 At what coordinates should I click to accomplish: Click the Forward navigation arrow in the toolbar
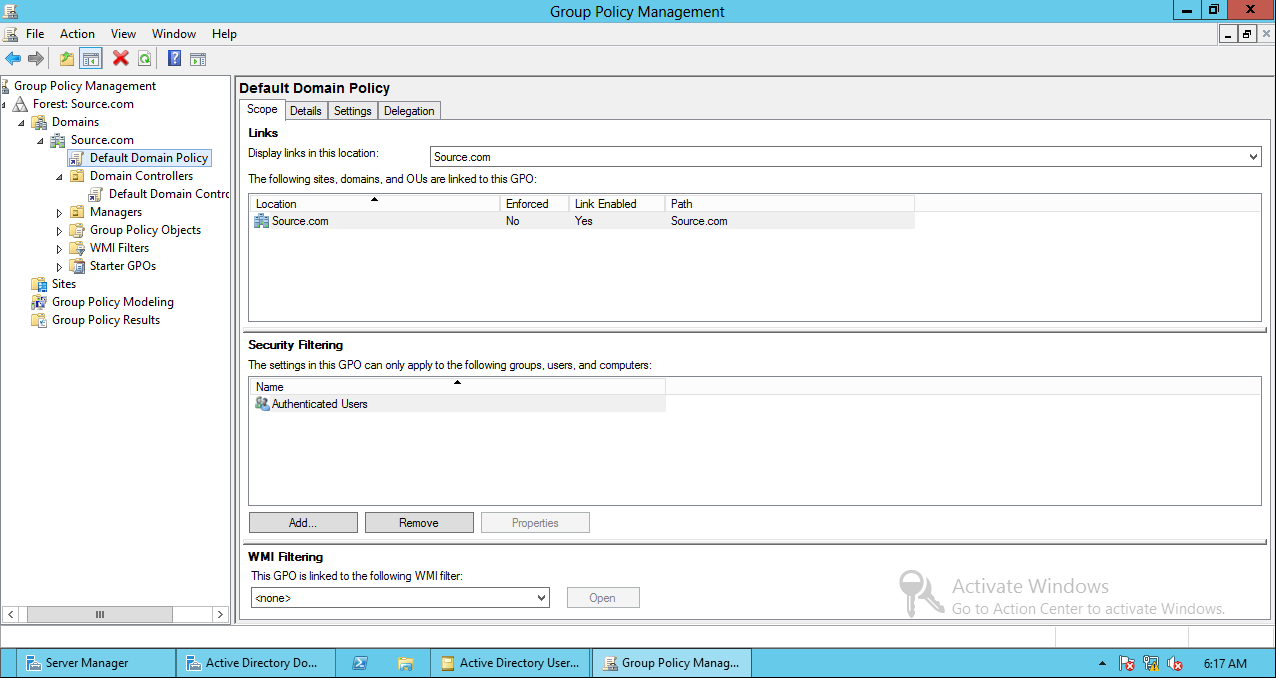click(37, 58)
